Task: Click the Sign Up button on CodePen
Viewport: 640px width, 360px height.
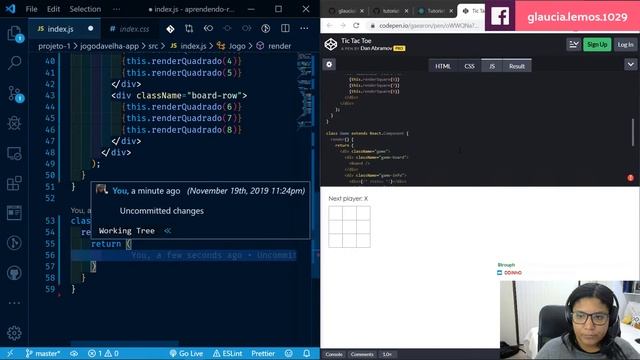Action: pyautogui.click(x=597, y=44)
